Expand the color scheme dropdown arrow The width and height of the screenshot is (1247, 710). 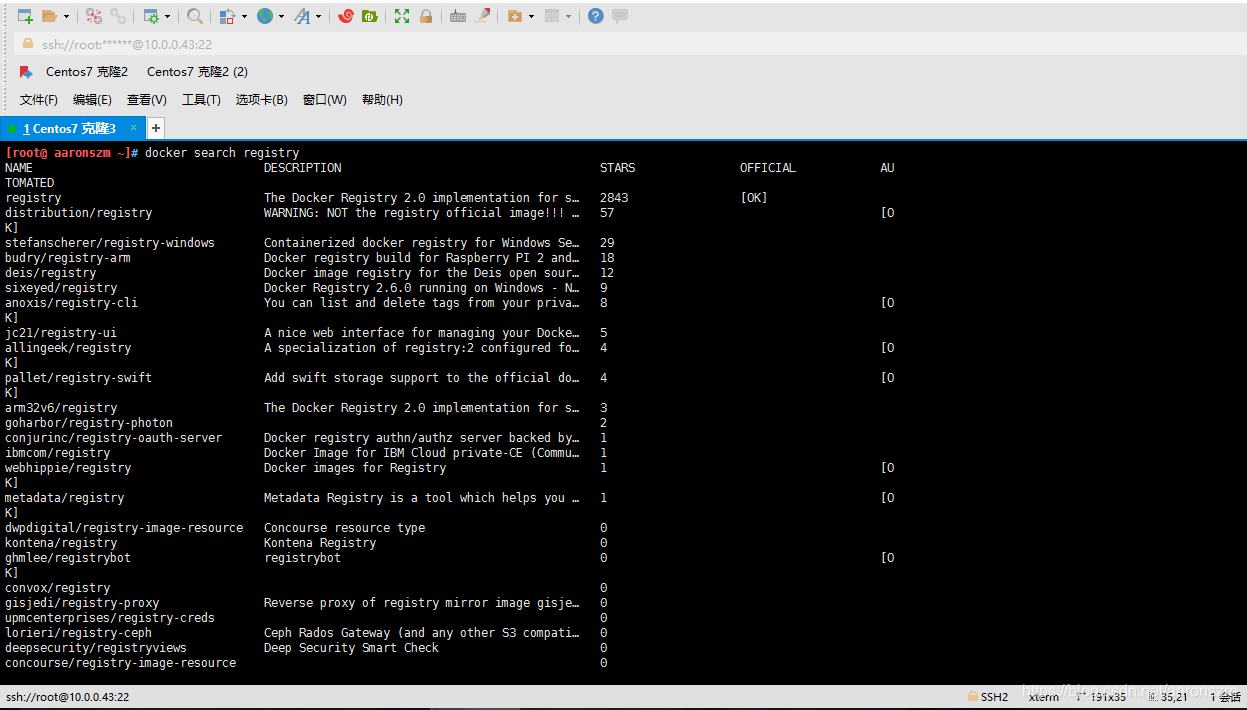pyautogui.click(x=243, y=16)
